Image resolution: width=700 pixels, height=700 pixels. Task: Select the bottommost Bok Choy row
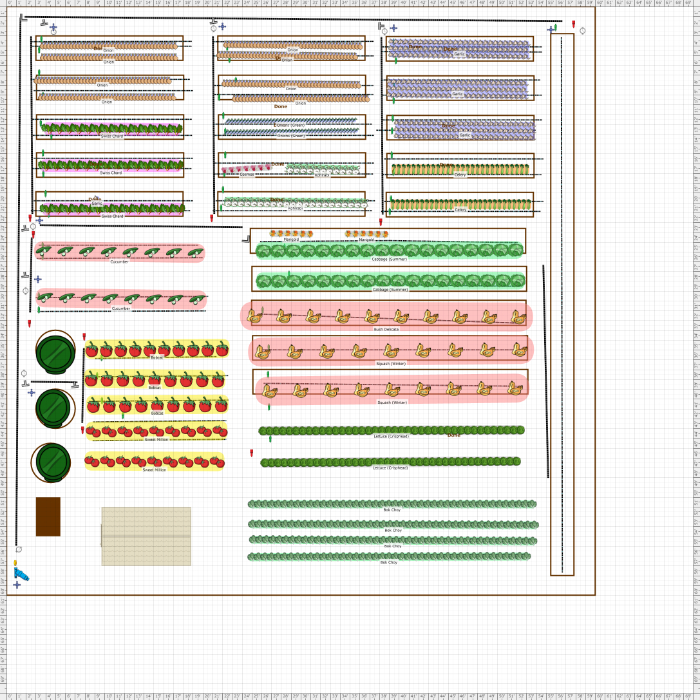click(389, 556)
